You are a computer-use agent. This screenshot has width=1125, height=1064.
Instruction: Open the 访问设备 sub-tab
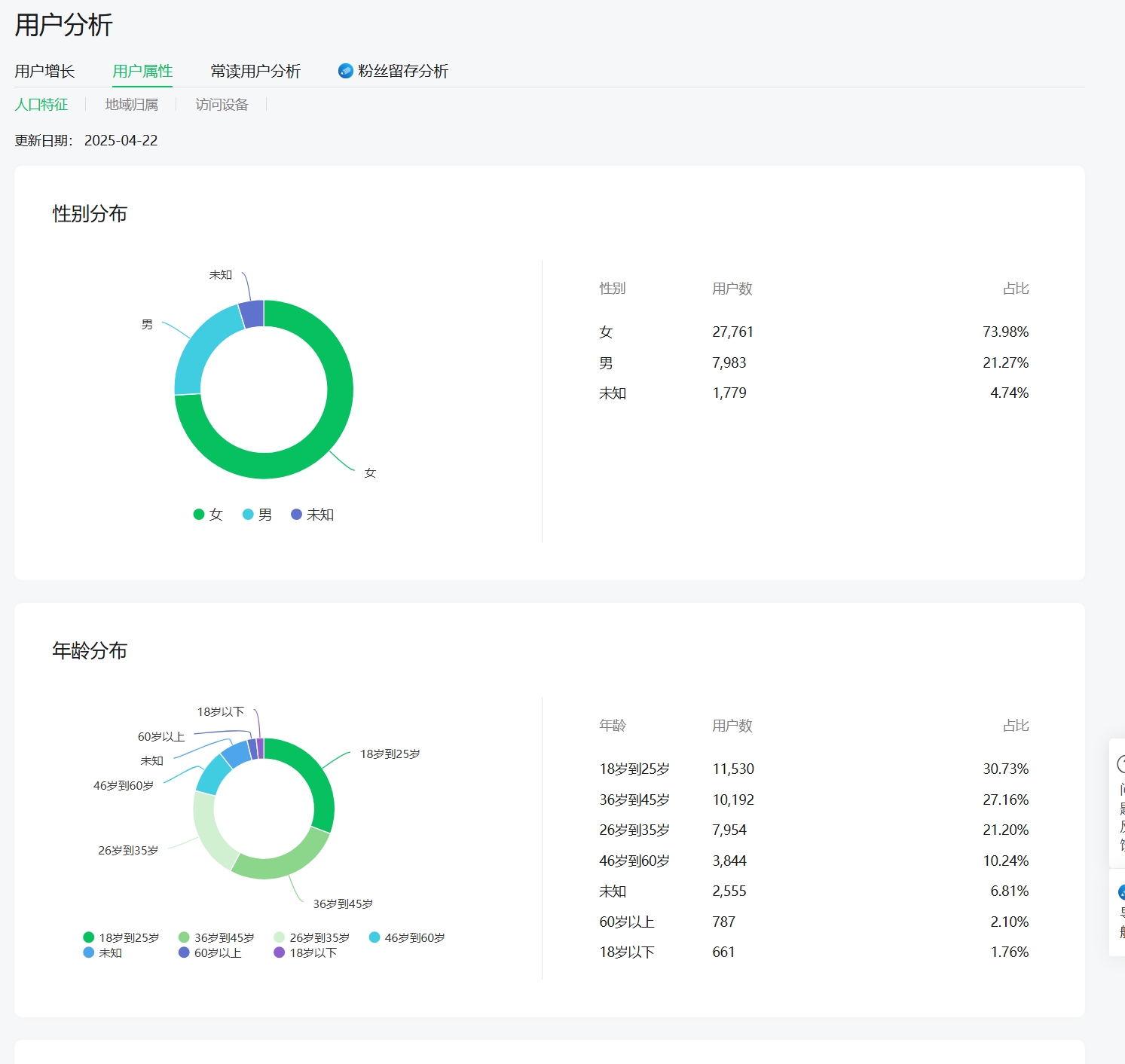pyautogui.click(x=222, y=105)
